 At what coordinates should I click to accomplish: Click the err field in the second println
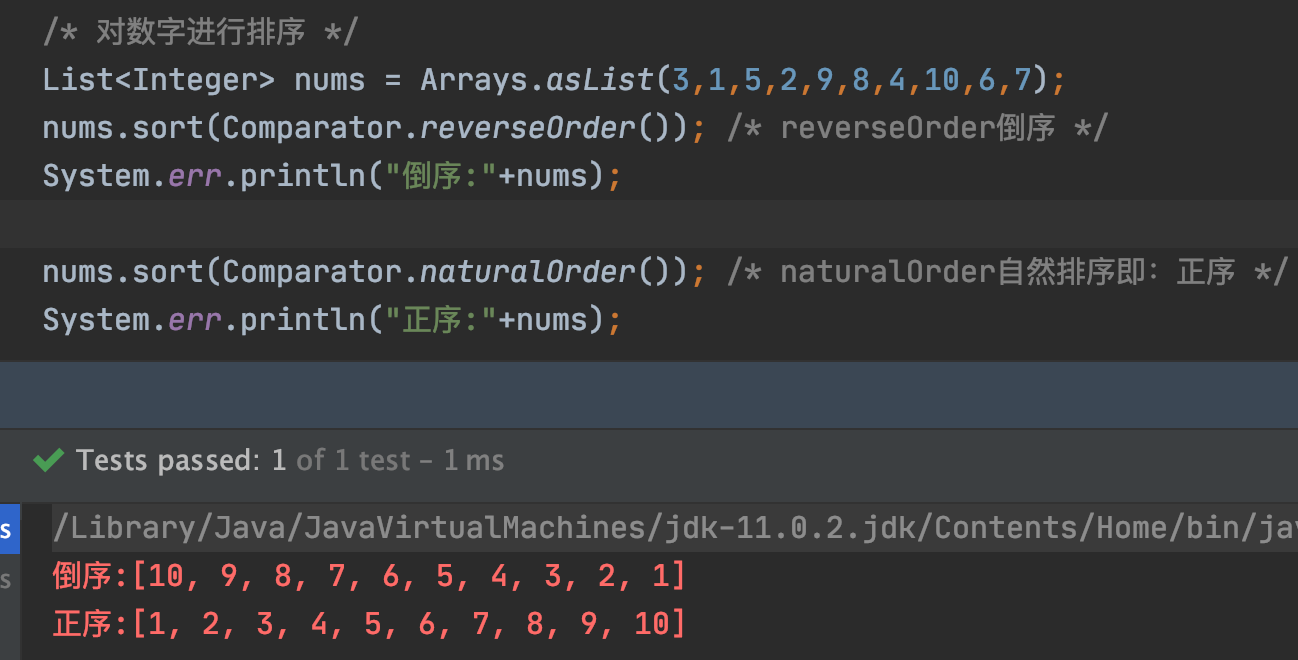tap(187, 320)
